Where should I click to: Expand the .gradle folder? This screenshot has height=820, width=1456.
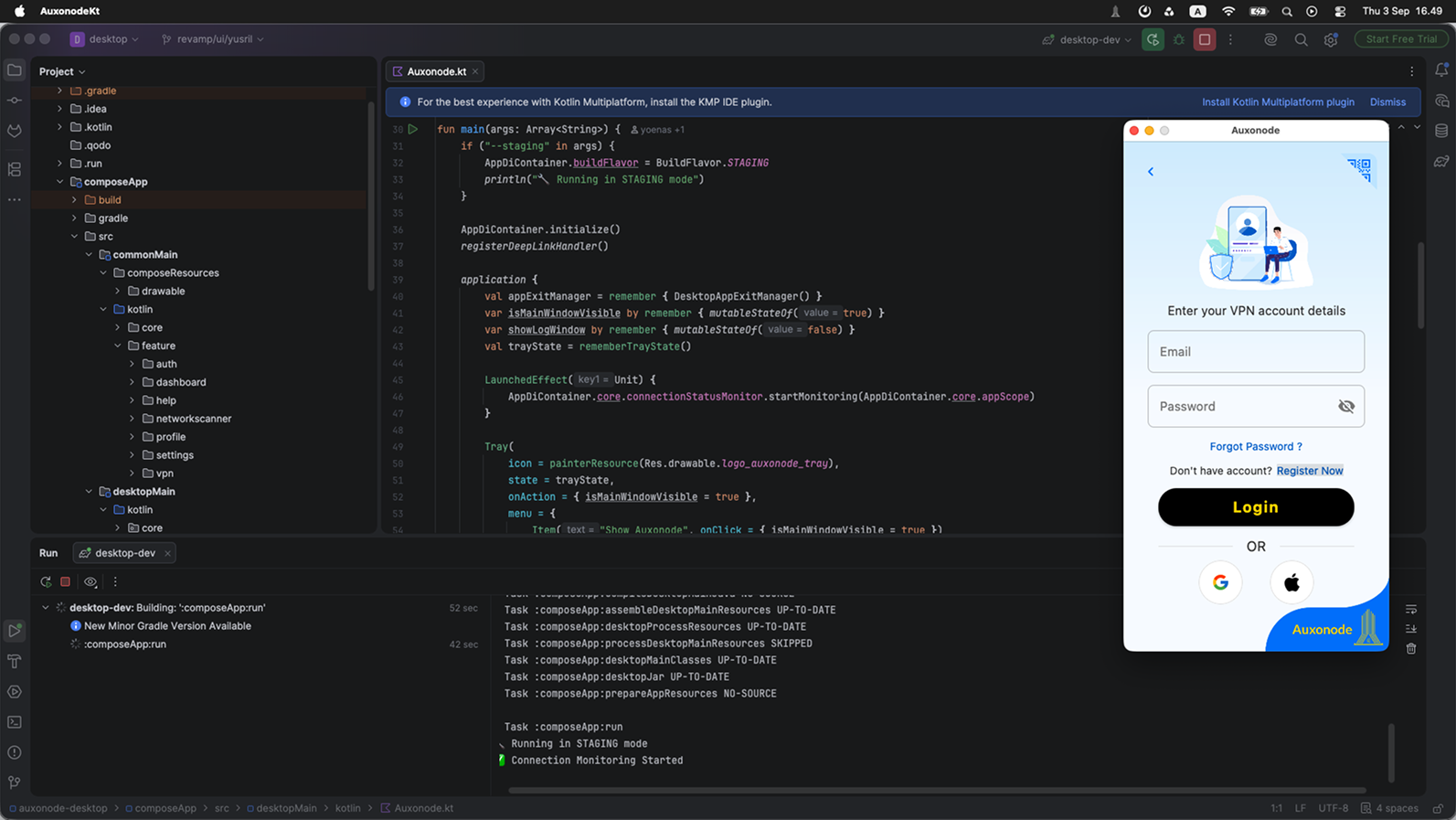coord(60,91)
